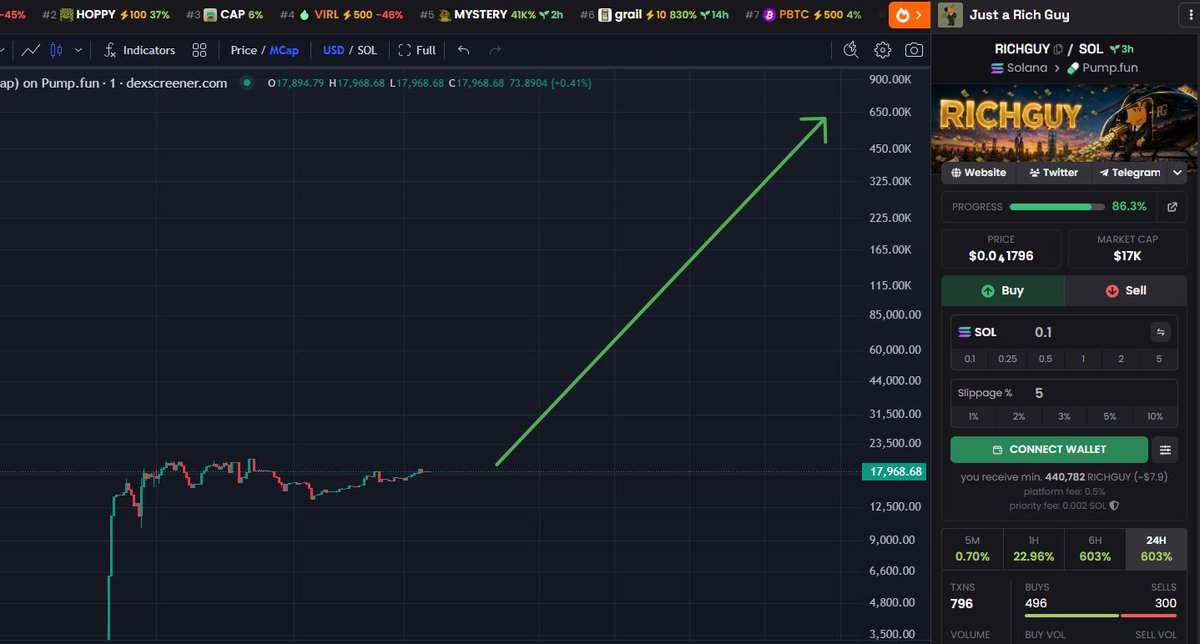Select the 24H timeframe tab
The width and height of the screenshot is (1200, 644).
tap(1157, 548)
